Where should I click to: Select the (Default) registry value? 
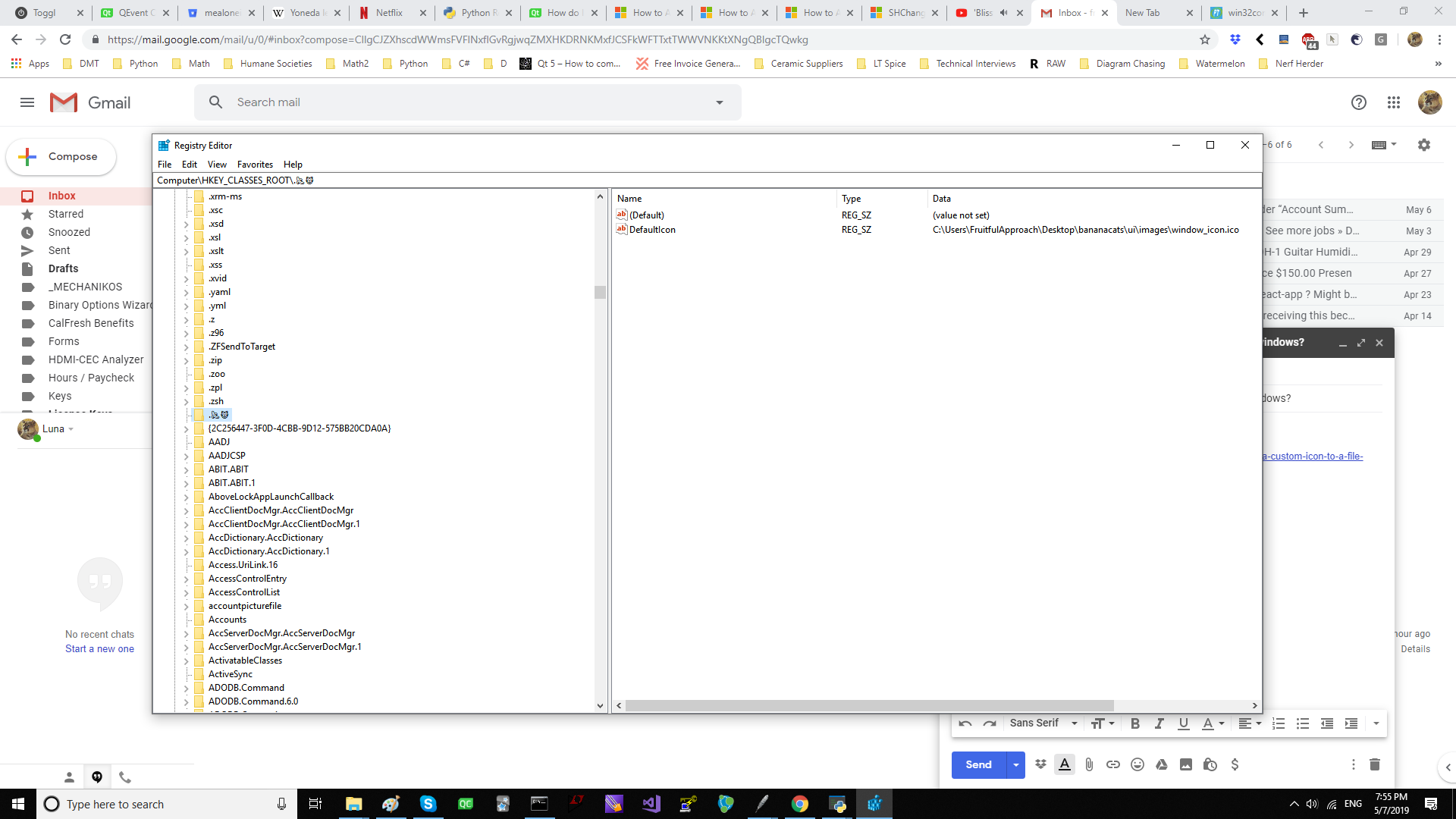(646, 215)
